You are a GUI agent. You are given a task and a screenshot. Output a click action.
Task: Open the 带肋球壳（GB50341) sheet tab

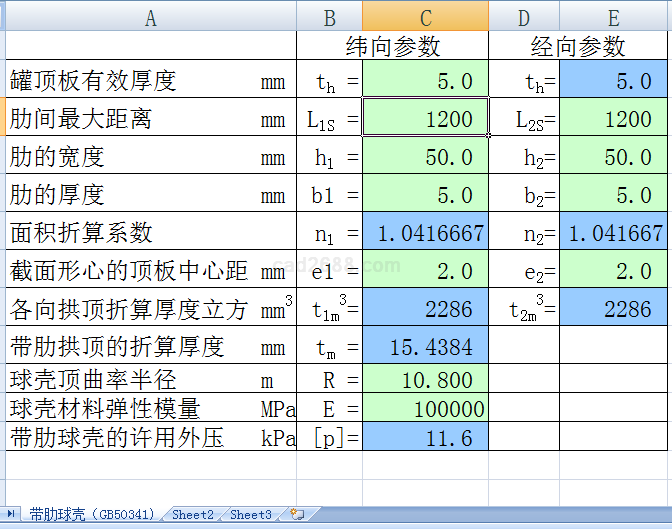click(x=92, y=515)
